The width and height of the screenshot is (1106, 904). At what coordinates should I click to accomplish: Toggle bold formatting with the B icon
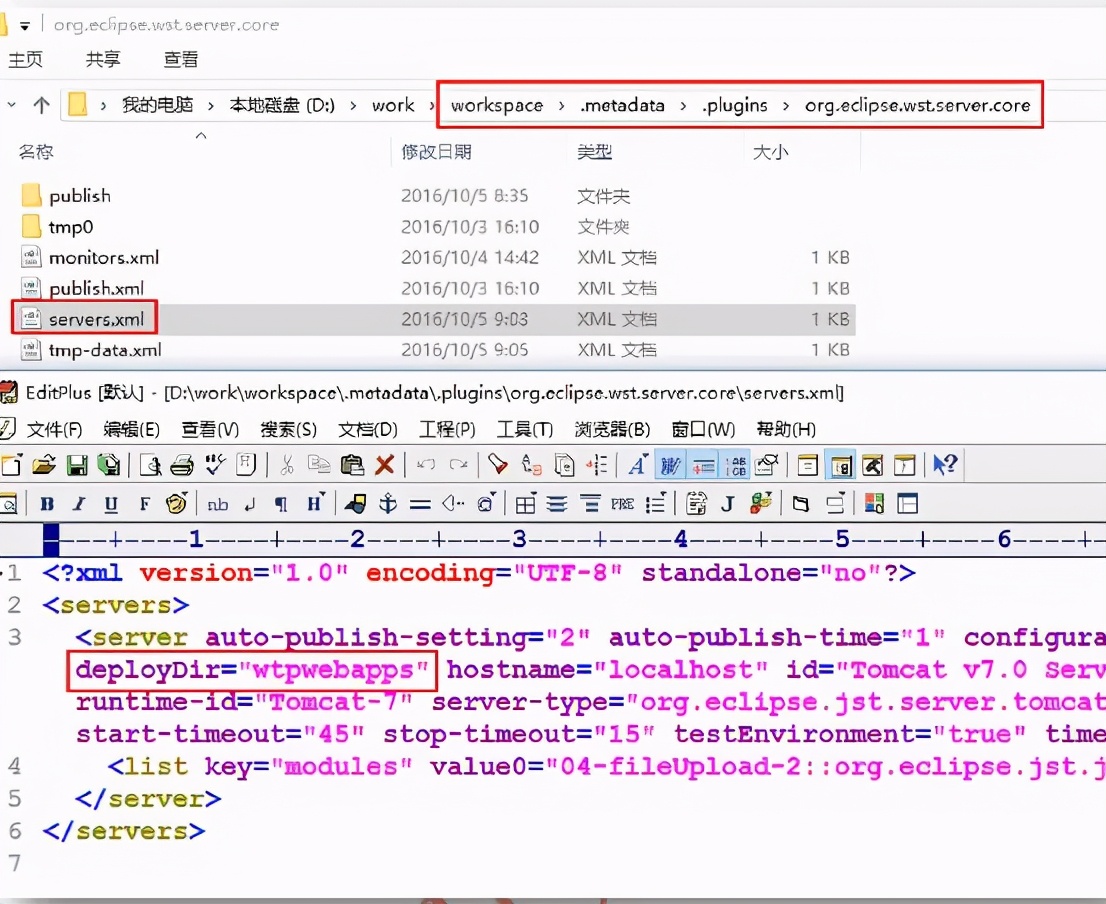coord(46,503)
